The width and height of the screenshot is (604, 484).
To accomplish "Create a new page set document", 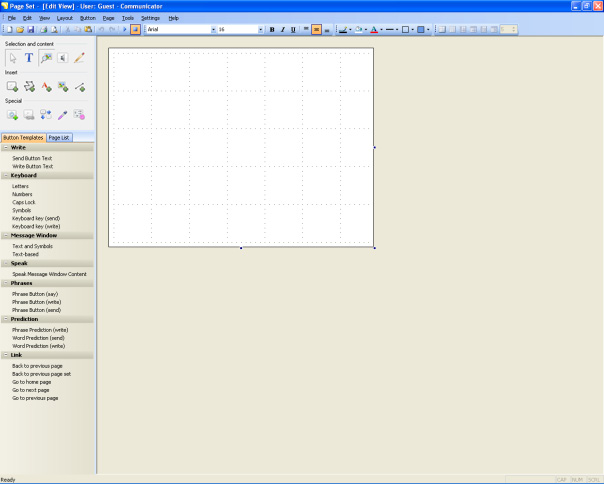I will point(10,29).
